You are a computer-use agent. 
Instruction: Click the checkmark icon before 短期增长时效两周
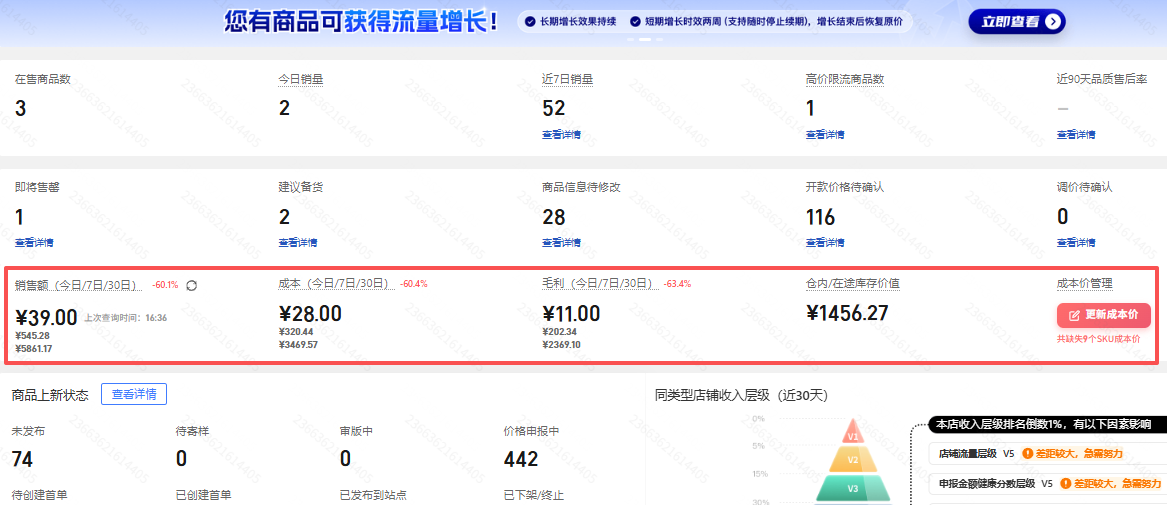635,21
